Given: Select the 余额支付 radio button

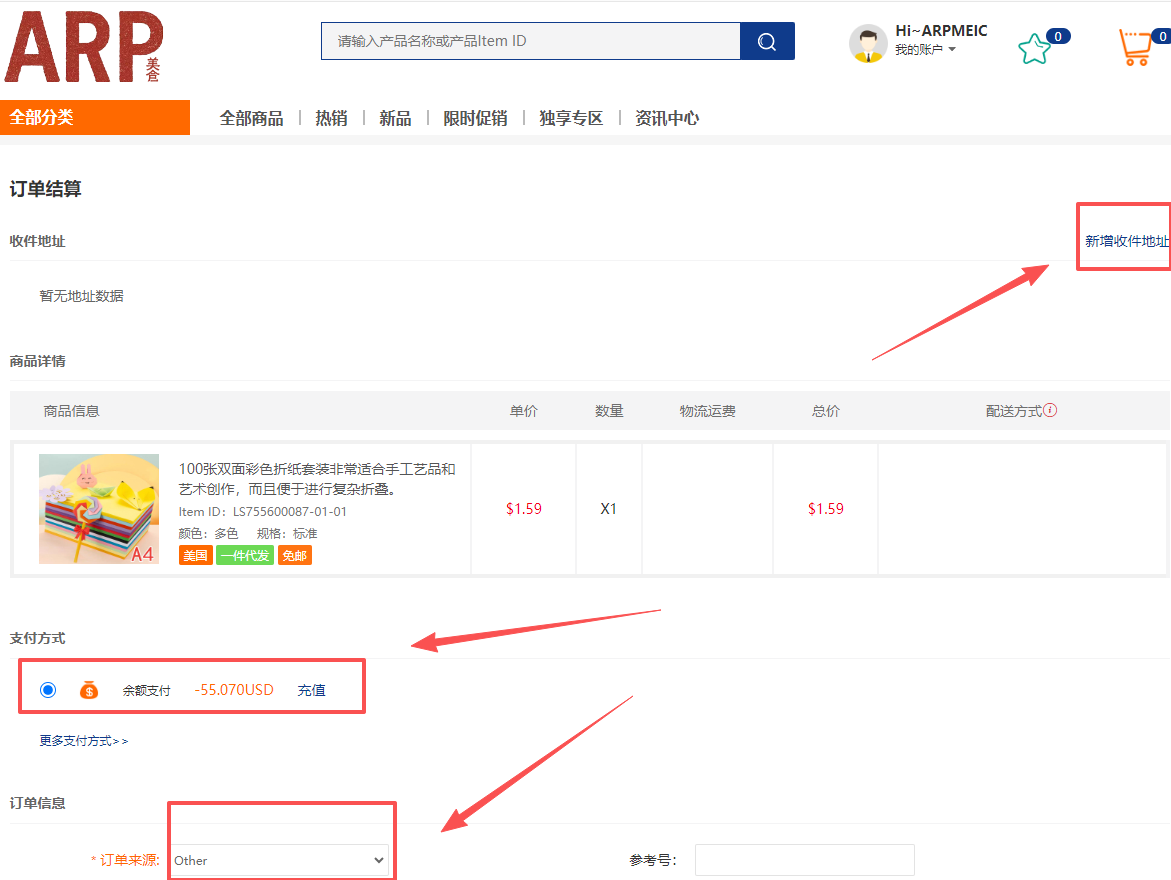Looking at the screenshot, I should point(48,690).
